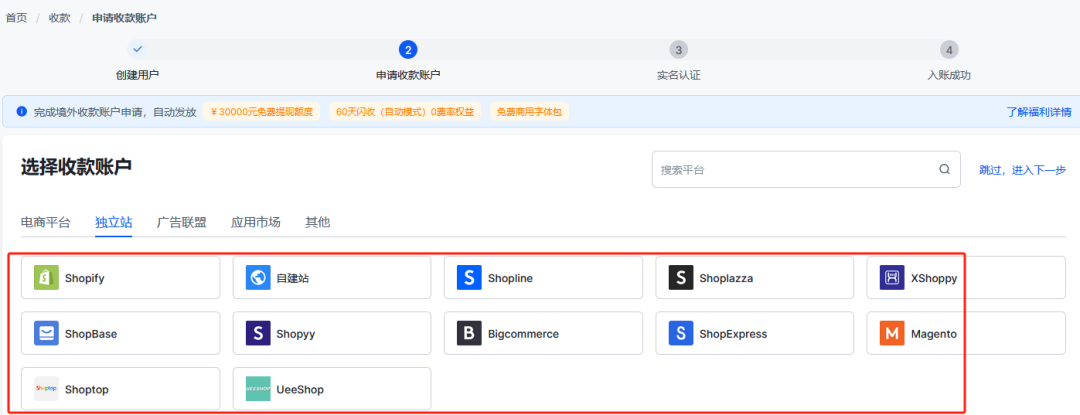1080x415 pixels.
Task: Click the Shopline platform name text
Action: (510, 279)
